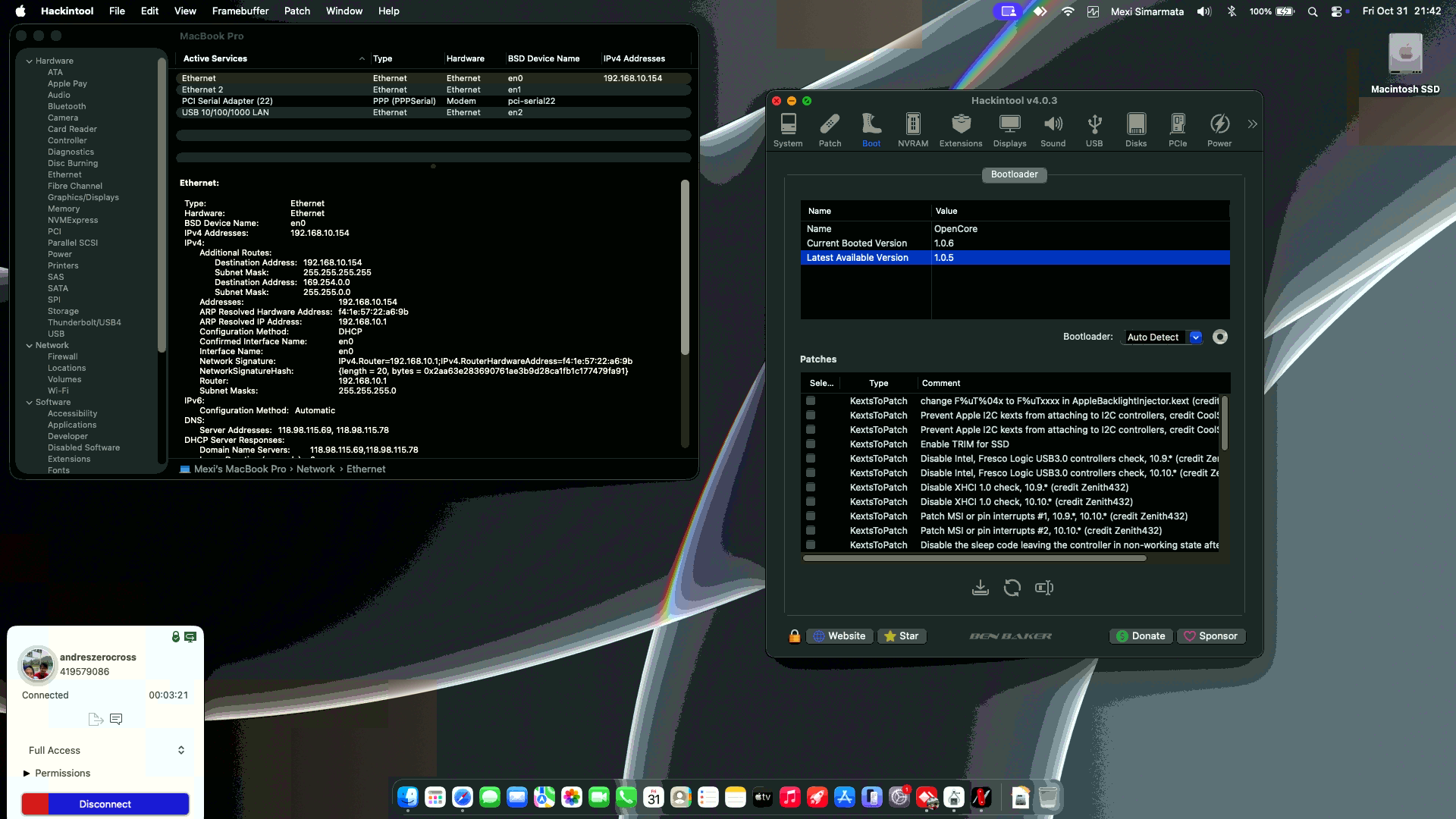
Task: Open the App Store from the Dock
Action: pyautogui.click(x=845, y=797)
